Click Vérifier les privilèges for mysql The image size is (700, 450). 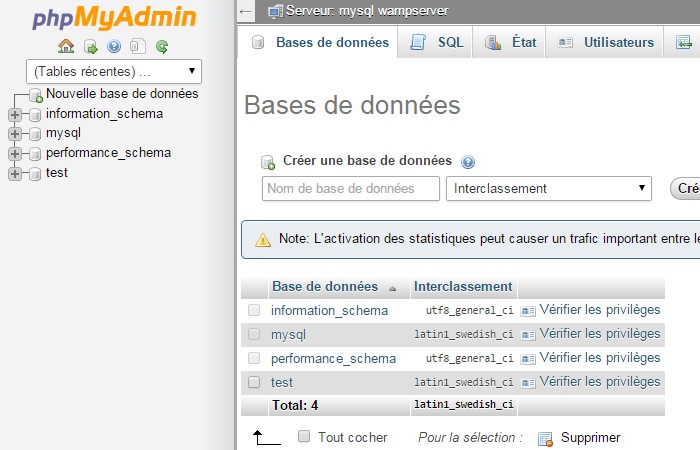(600, 334)
